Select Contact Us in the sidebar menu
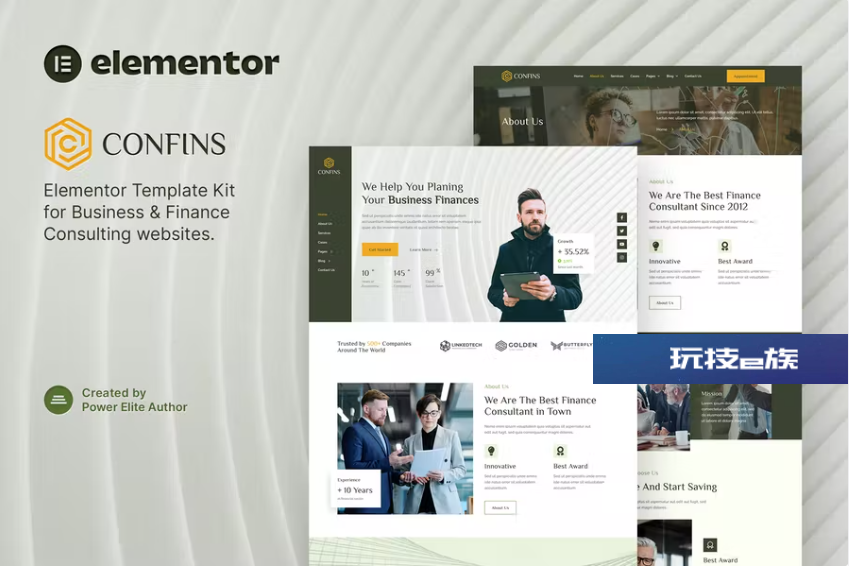849x566 pixels. click(x=326, y=270)
